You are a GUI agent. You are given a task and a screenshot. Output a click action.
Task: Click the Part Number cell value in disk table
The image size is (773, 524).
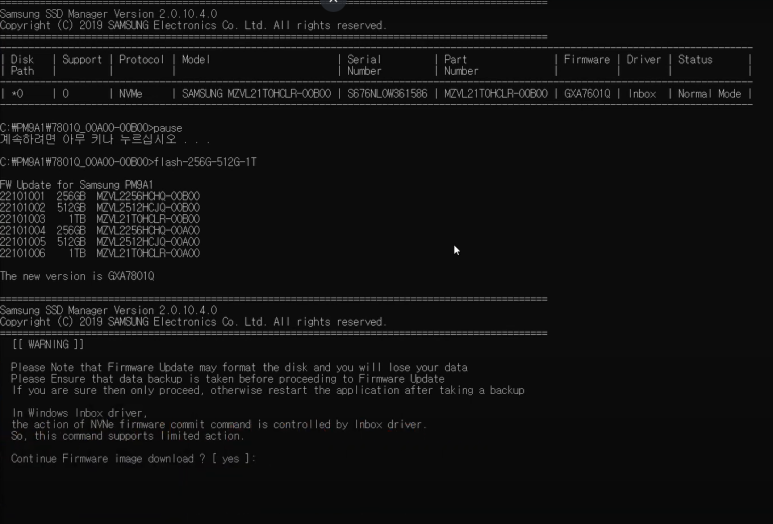495,94
